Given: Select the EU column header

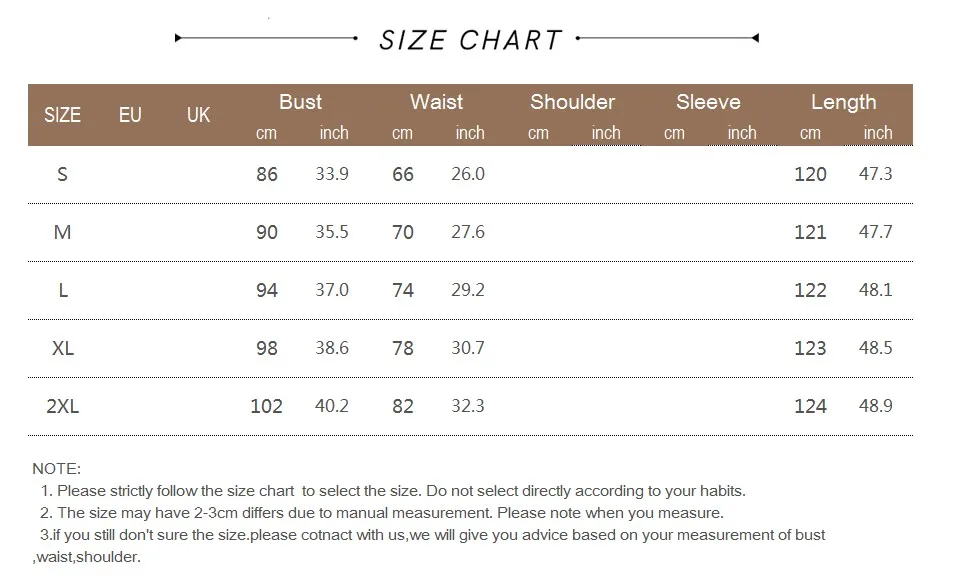Looking at the screenshot, I should 130,115.
